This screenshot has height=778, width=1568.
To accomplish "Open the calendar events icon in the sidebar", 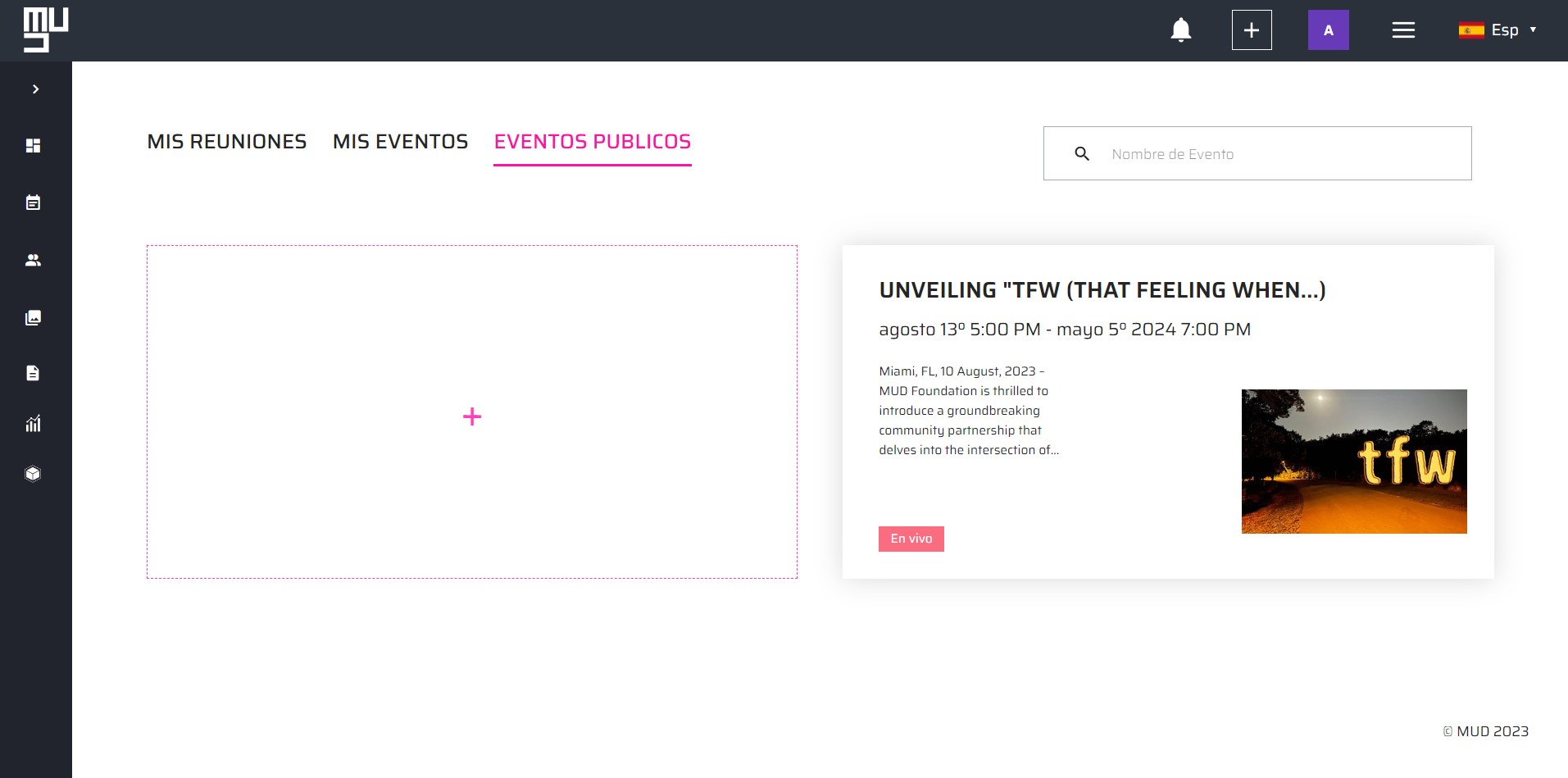I will click(33, 202).
